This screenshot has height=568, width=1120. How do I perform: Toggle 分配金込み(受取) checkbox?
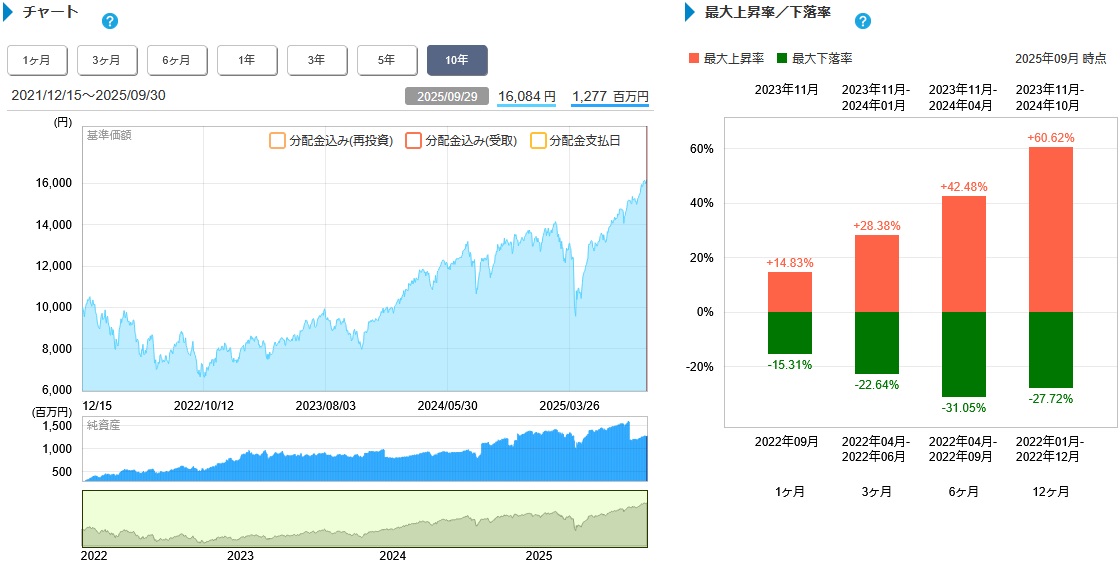point(413,141)
